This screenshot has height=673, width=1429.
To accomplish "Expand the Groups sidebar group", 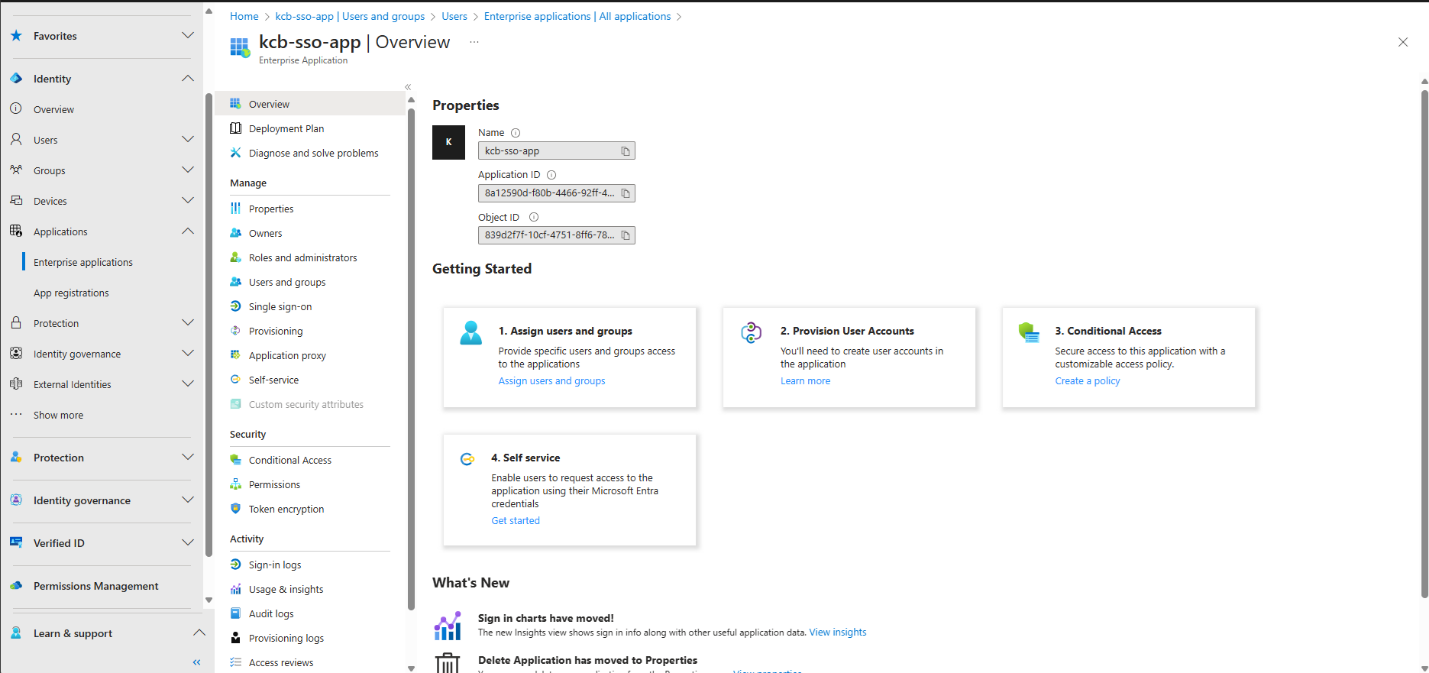I will coord(188,170).
